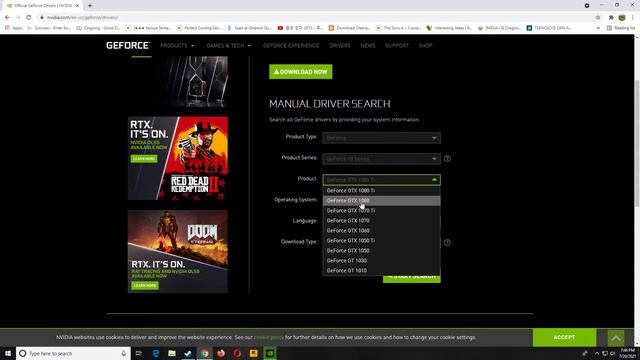The height and width of the screenshot is (360, 640).
Task: Click the help icon beside Product Series
Action: pyautogui.click(x=447, y=159)
